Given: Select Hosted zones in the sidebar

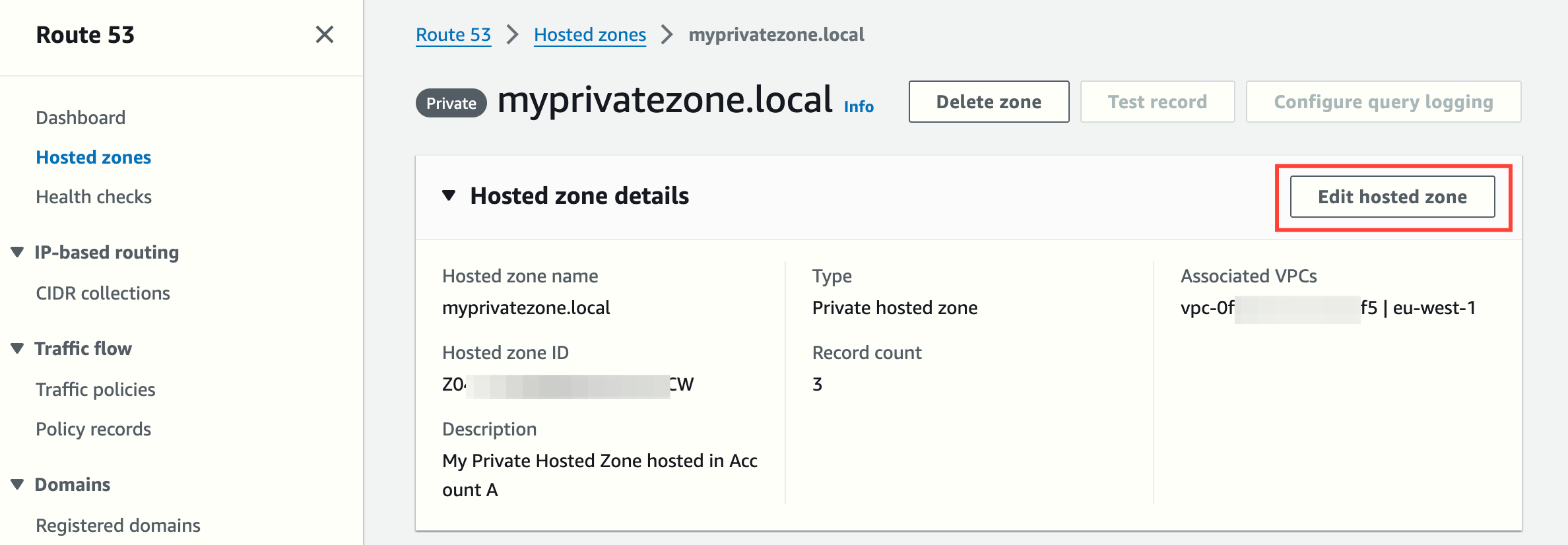Looking at the screenshot, I should pyautogui.click(x=94, y=157).
